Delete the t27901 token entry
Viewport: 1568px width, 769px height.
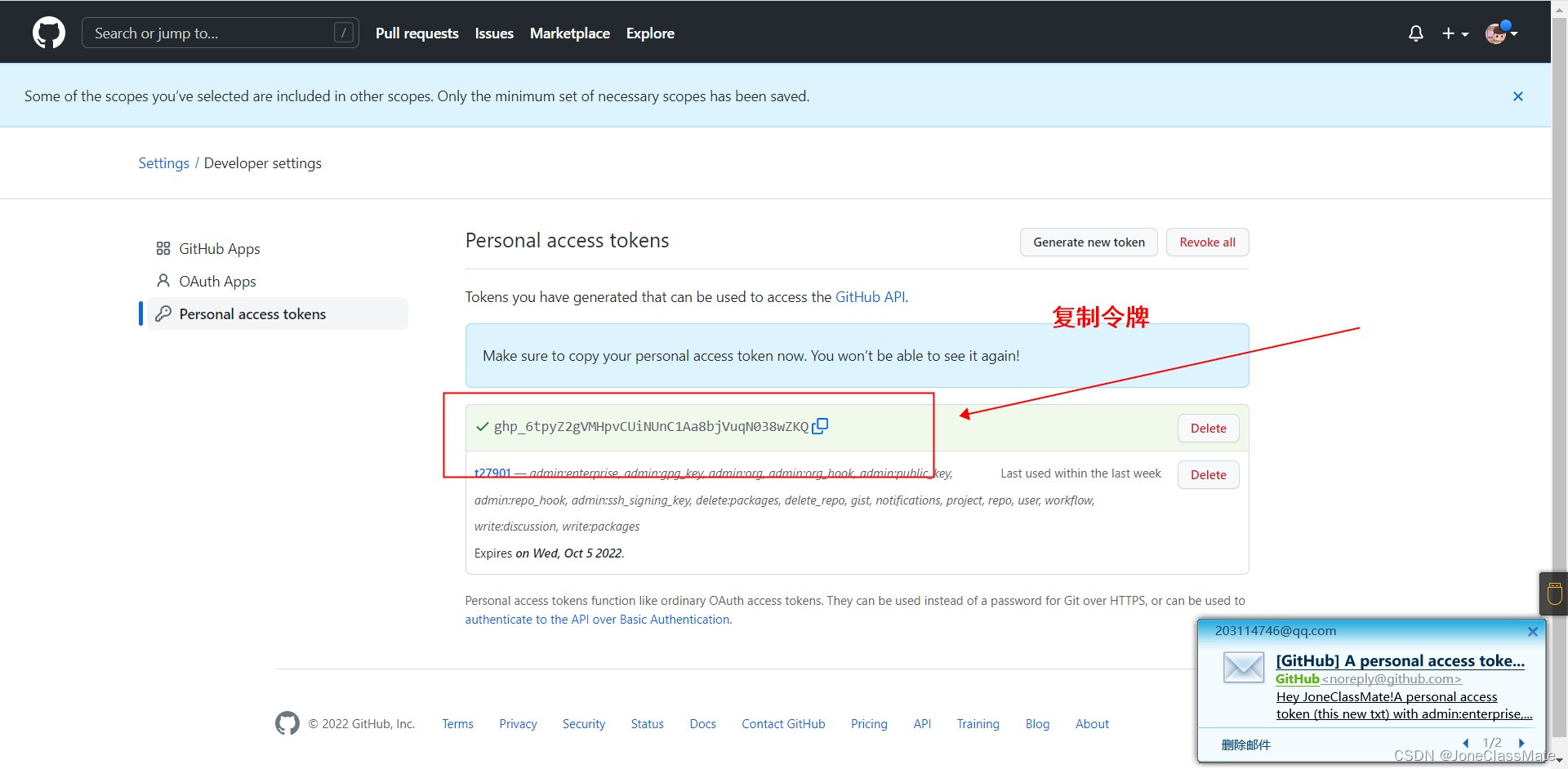pyautogui.click(x=1208, y=475)
